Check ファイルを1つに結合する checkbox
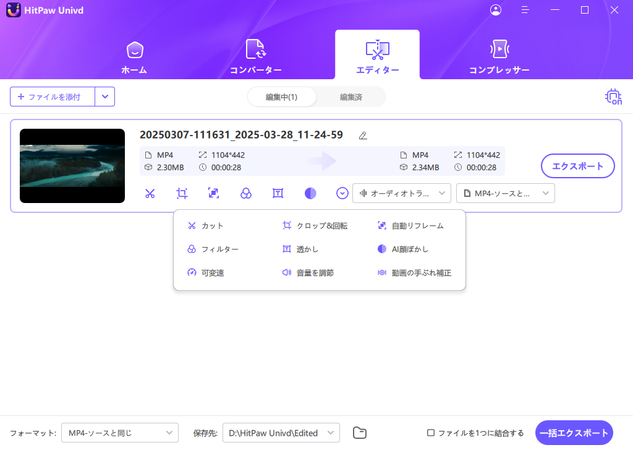633x450 pixels. click(431, 433)
